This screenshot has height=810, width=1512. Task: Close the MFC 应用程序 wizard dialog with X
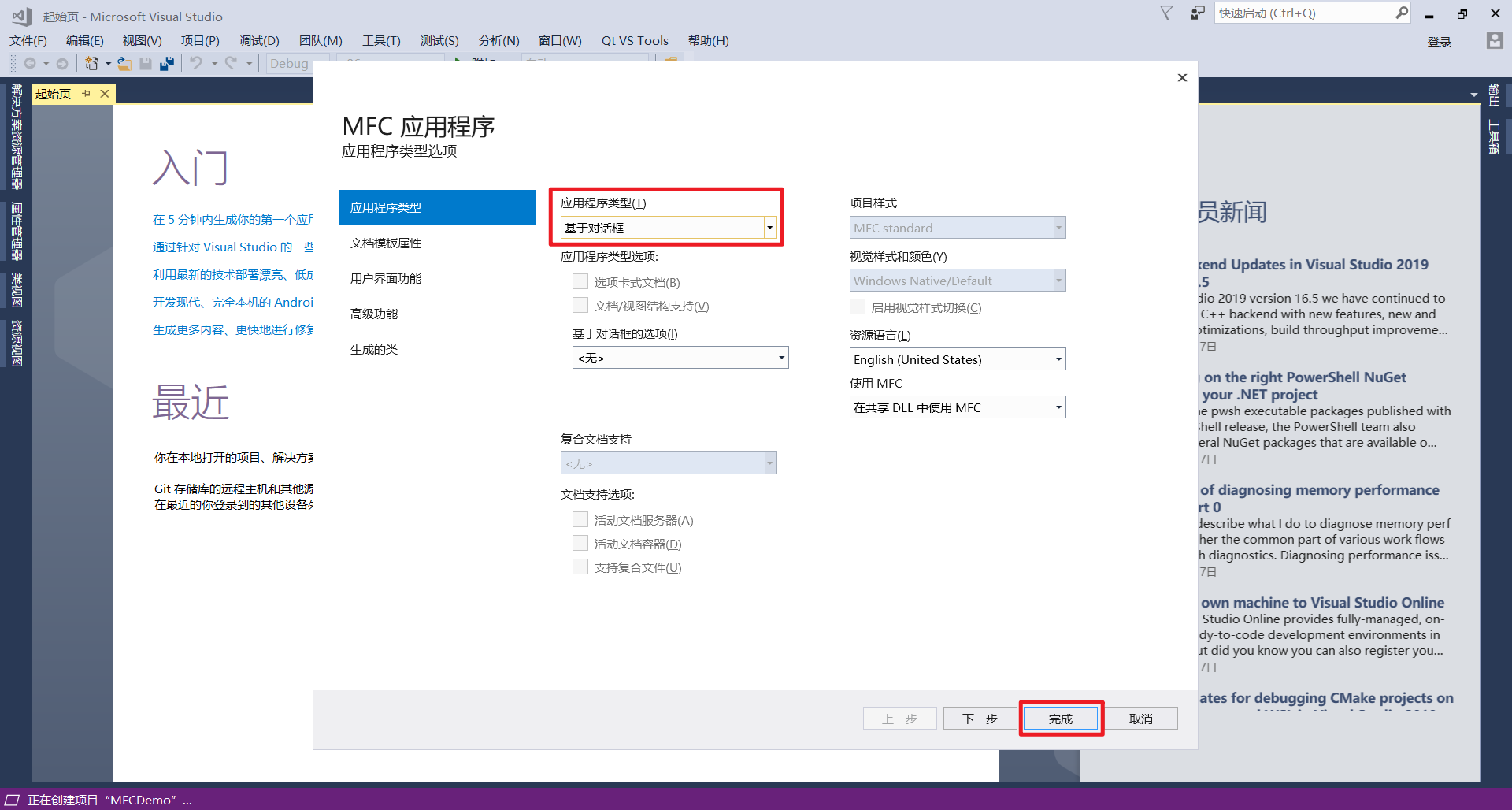pyautogui.click(x=1182, y=77)
